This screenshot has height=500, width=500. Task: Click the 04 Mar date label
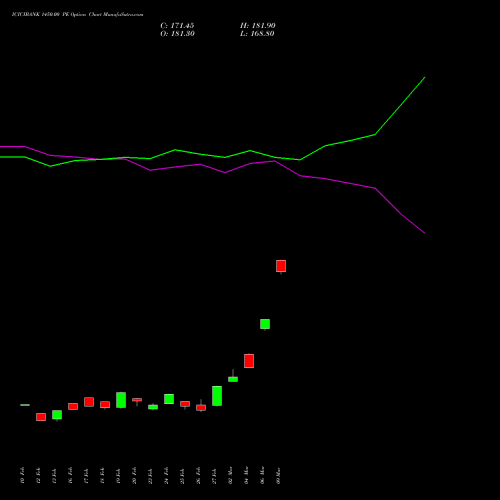[246, 475]
